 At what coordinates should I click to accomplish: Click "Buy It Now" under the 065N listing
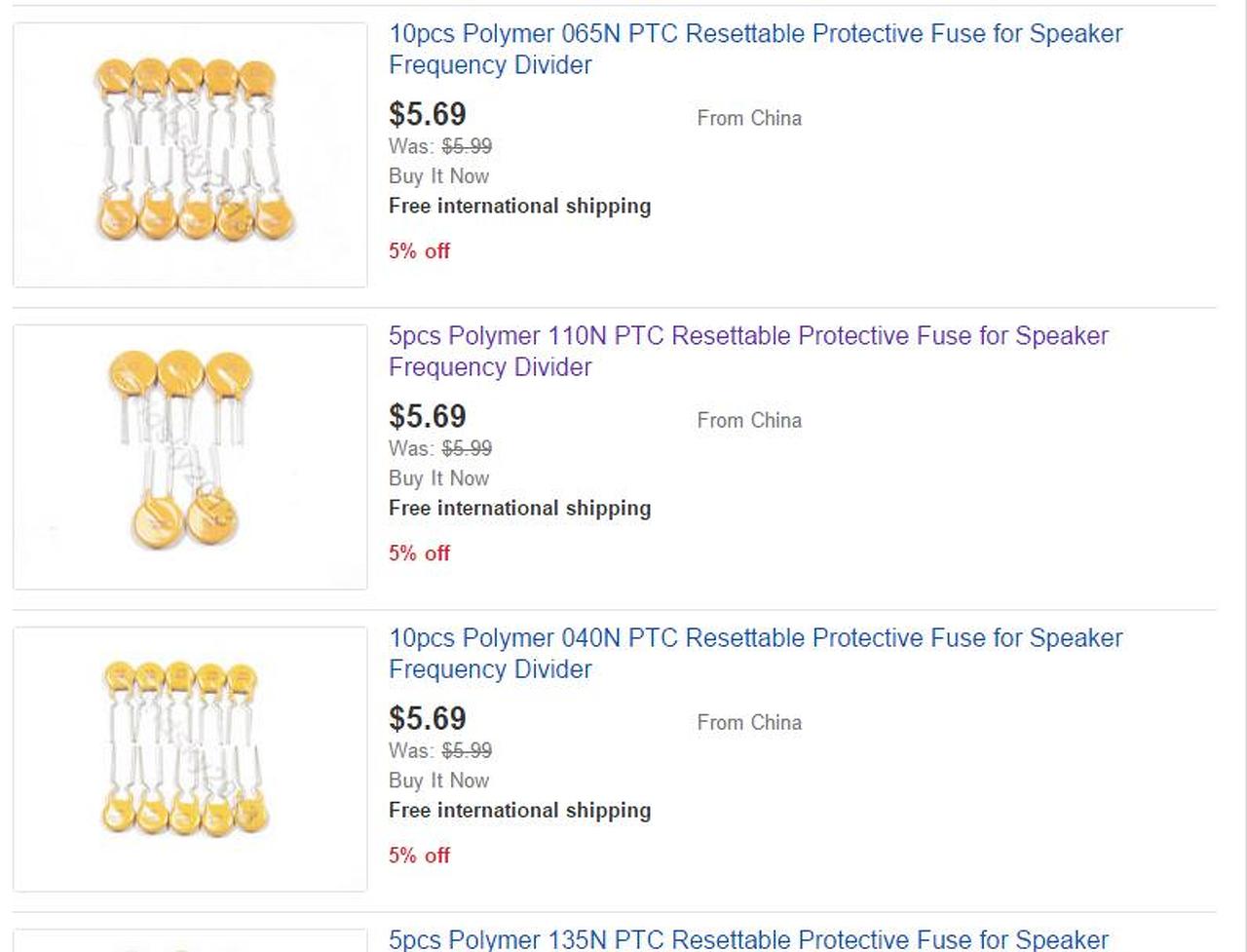click(x=438, y=176)
